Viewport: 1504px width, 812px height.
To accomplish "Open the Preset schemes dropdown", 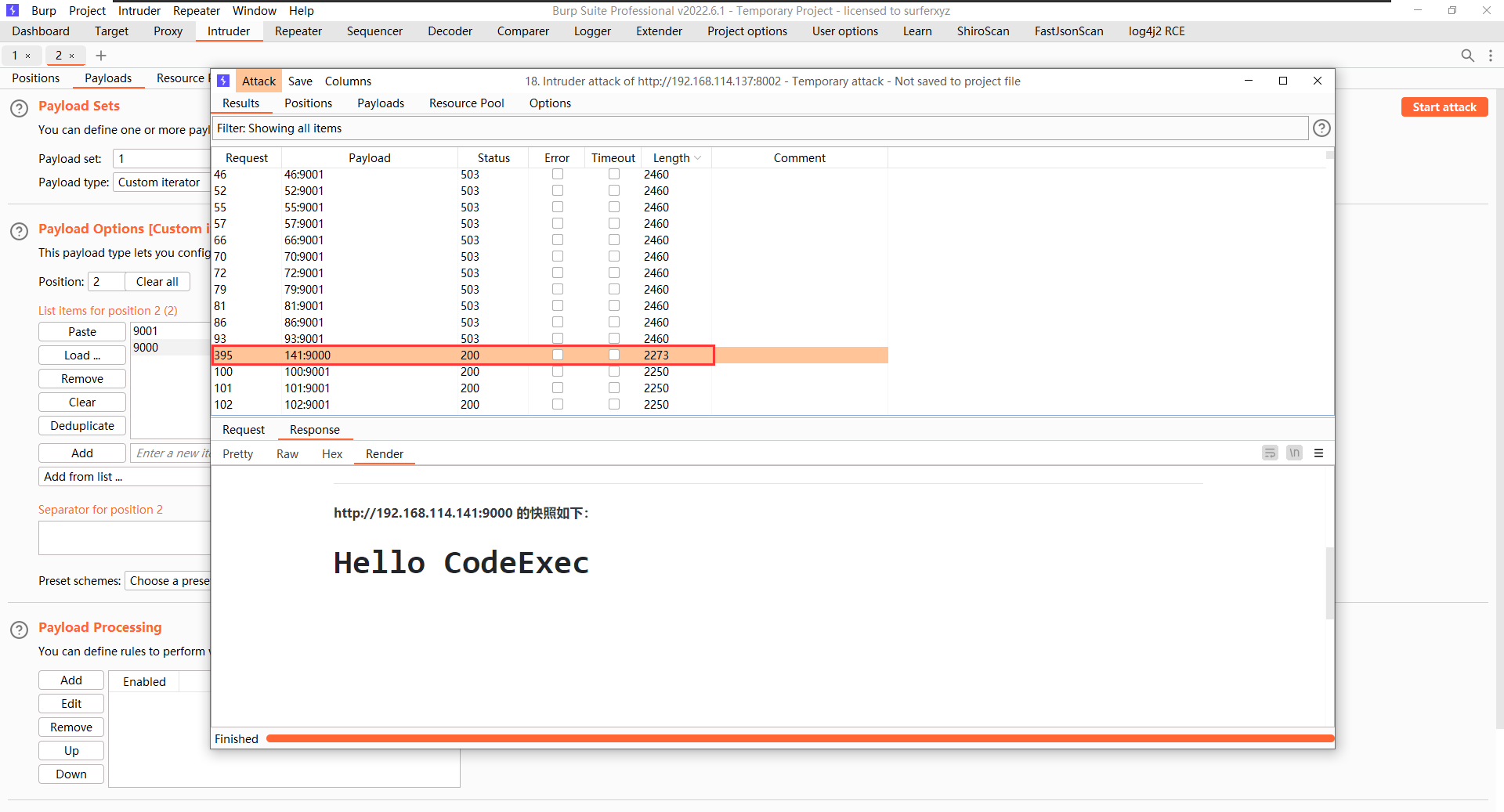I will pyautogui.click(x=168, y=581).
